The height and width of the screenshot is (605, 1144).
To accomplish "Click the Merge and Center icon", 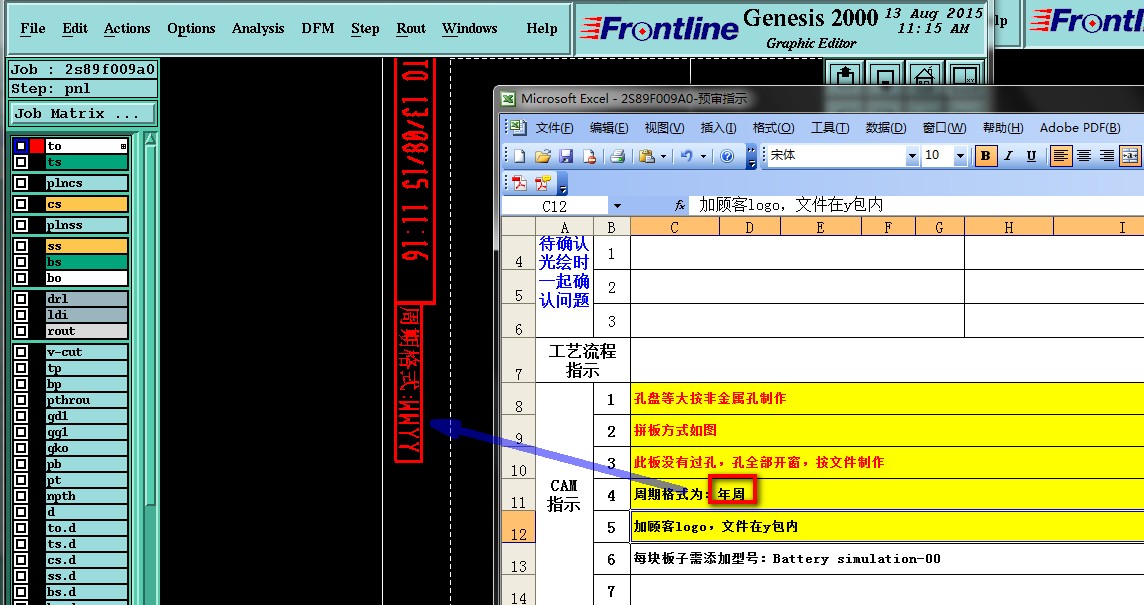I will click(1129, 155).
